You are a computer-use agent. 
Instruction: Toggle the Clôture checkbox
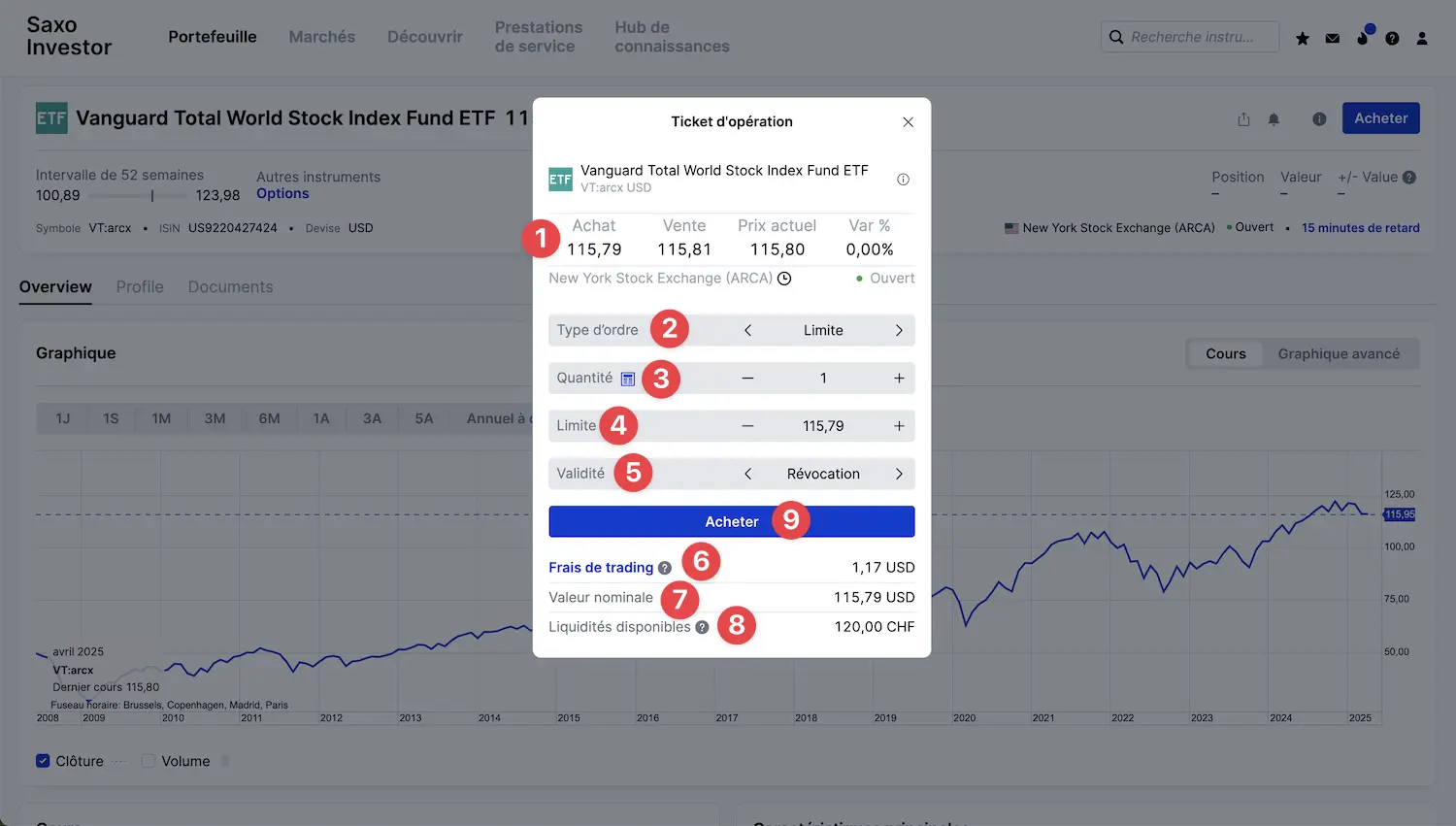[43, 761]
